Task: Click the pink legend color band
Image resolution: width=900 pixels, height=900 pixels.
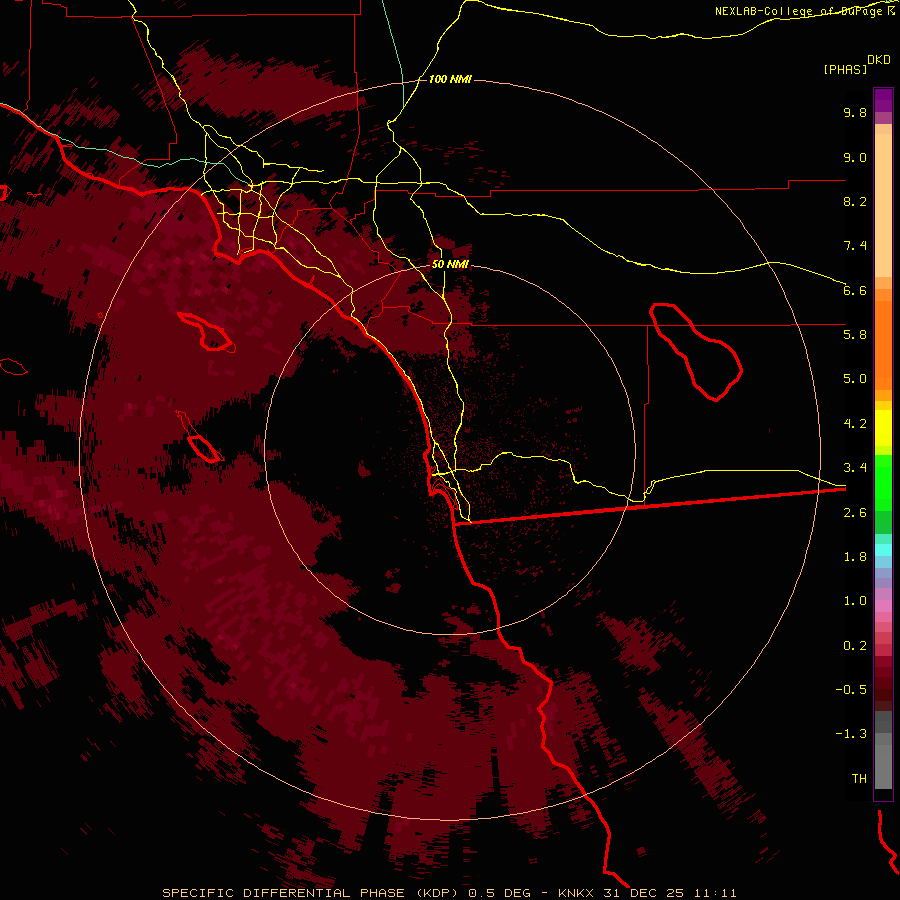Action: point(883,606)
